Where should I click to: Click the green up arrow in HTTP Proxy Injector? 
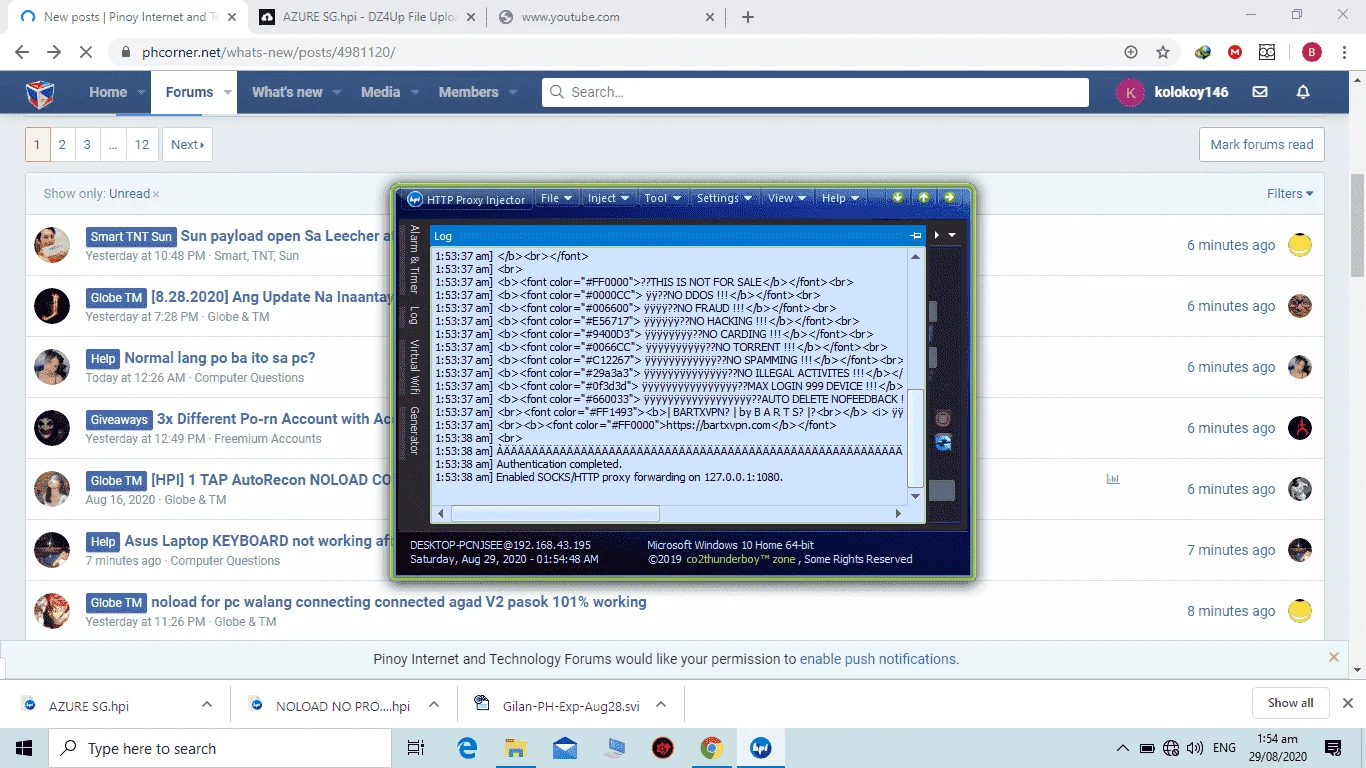(x=924, y=197)
